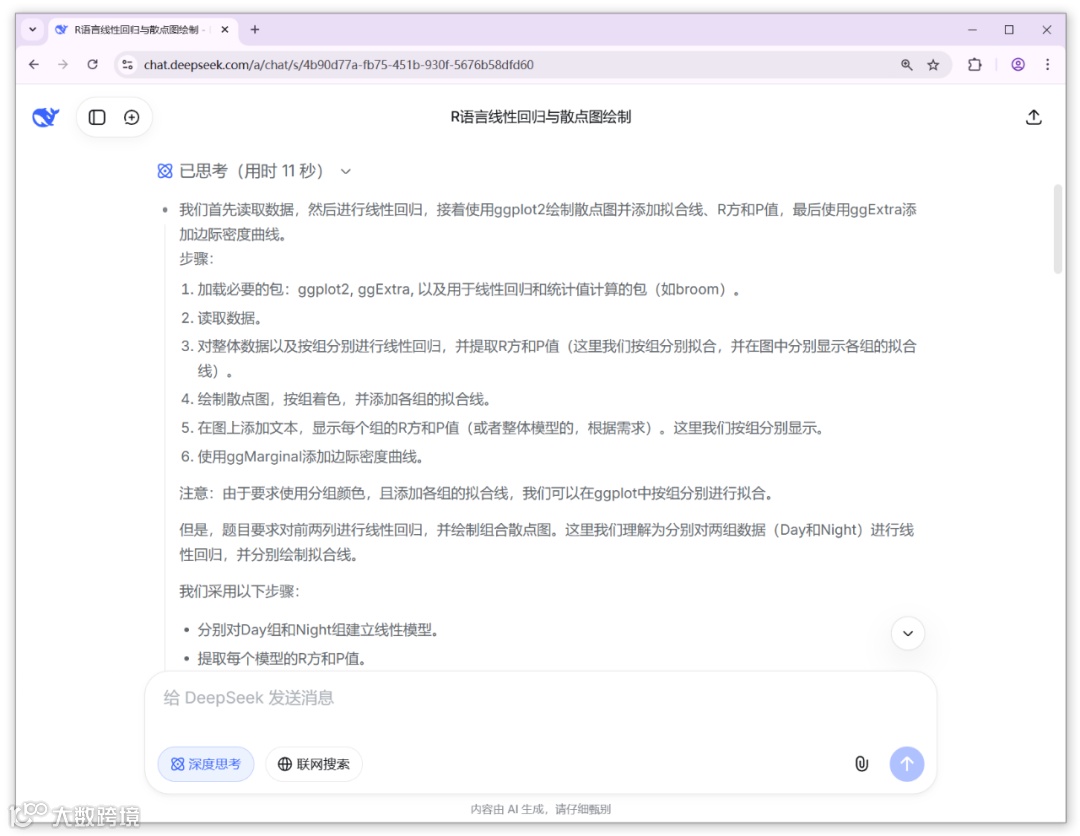The width and height of the screenshot is (1080, 836).
Task: Click the 我们采用以下步骤 line
Action: 239,592
